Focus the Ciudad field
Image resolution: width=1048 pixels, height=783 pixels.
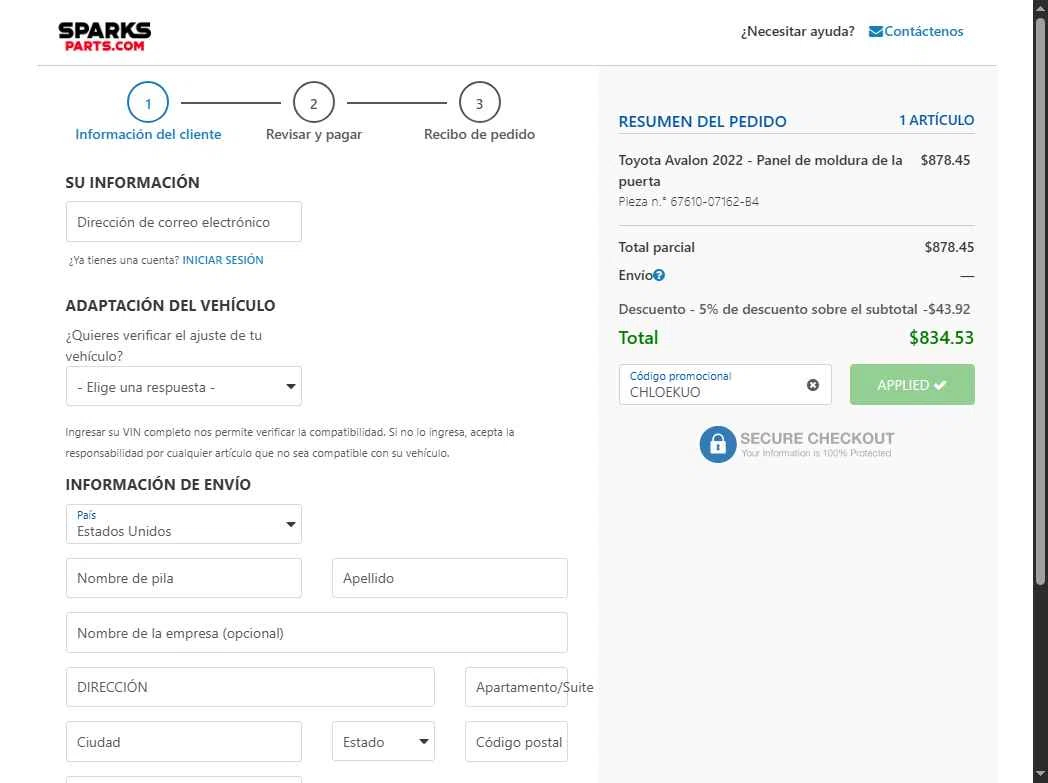[x=184, y=741]
